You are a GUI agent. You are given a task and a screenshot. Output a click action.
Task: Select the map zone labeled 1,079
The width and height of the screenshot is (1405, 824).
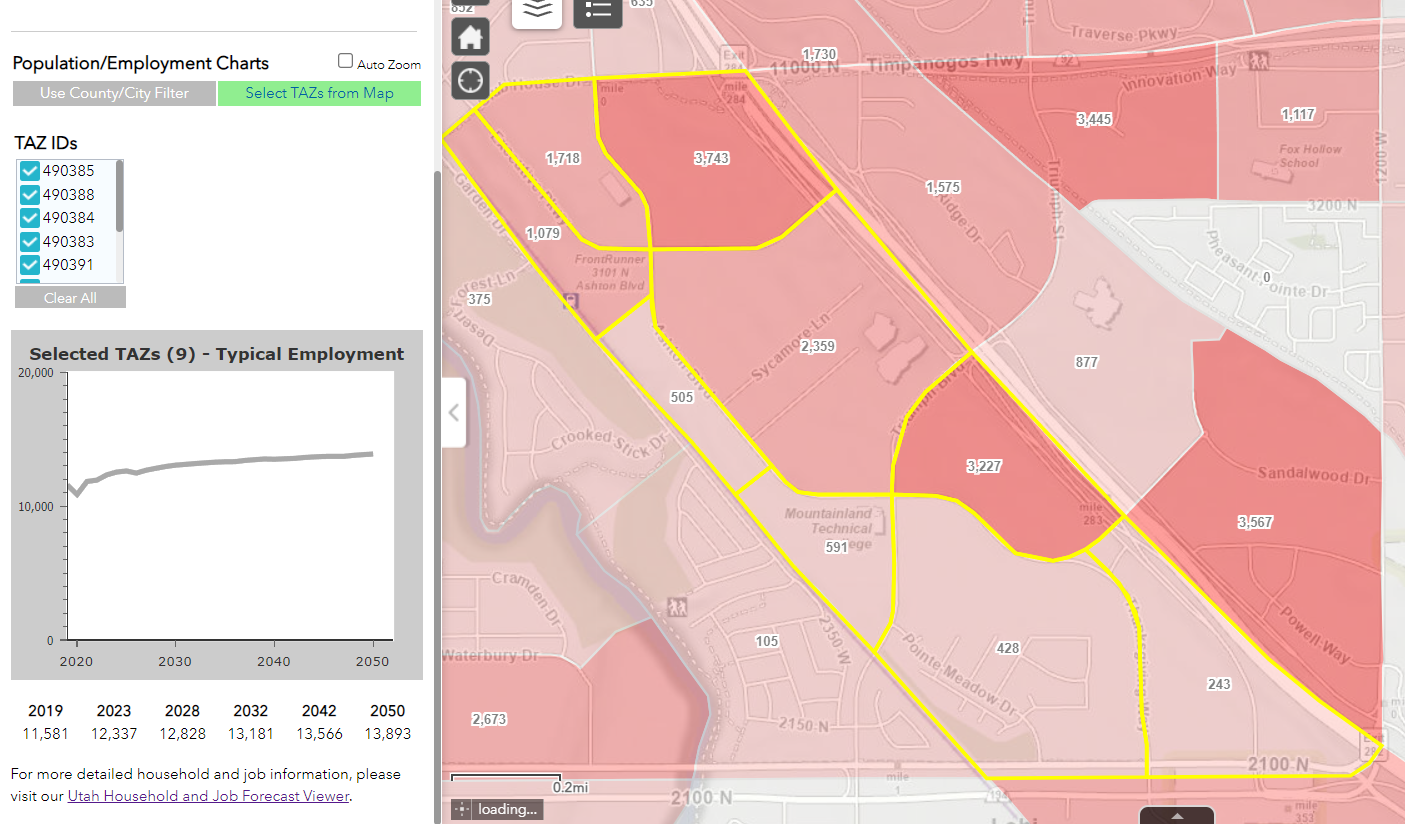point(543,233)
